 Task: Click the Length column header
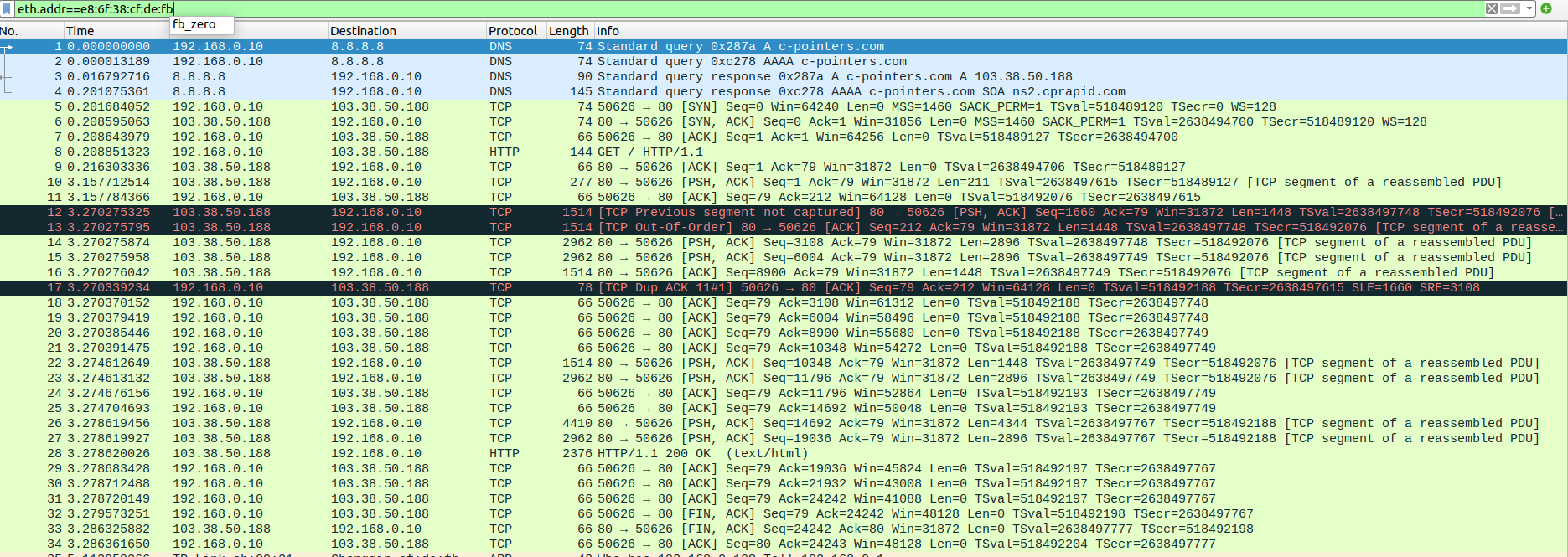coord(568,31)
